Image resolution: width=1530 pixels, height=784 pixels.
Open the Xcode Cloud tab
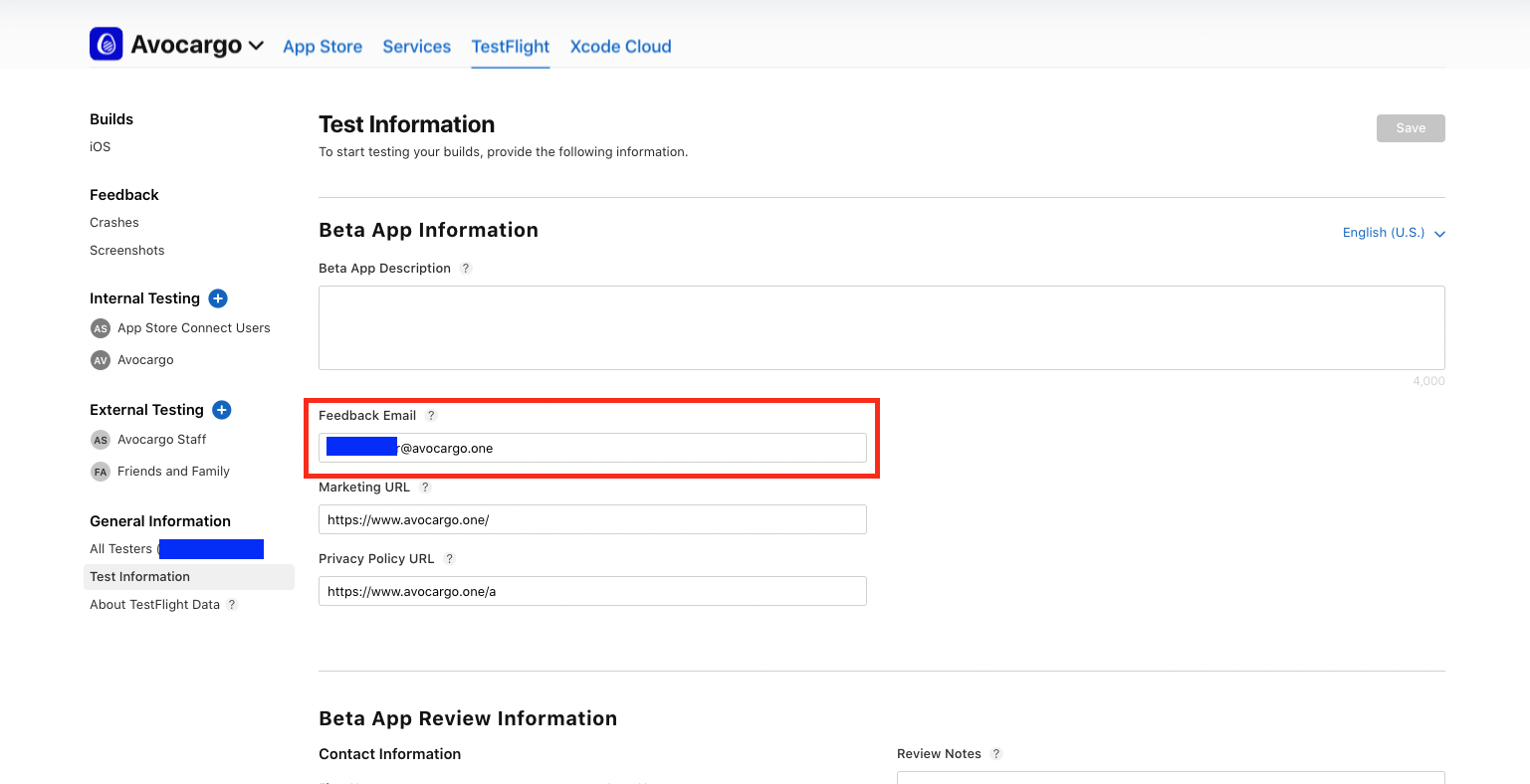pyautogui.click(x=620, y=47)
